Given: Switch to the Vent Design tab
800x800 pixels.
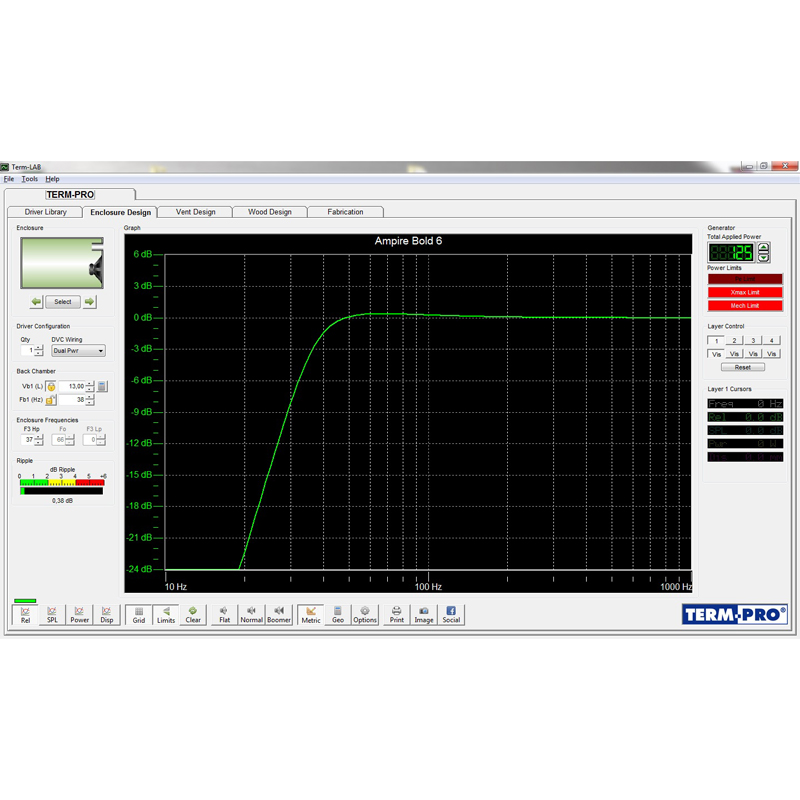Looking at the screenshot, I should pos(196,212).
